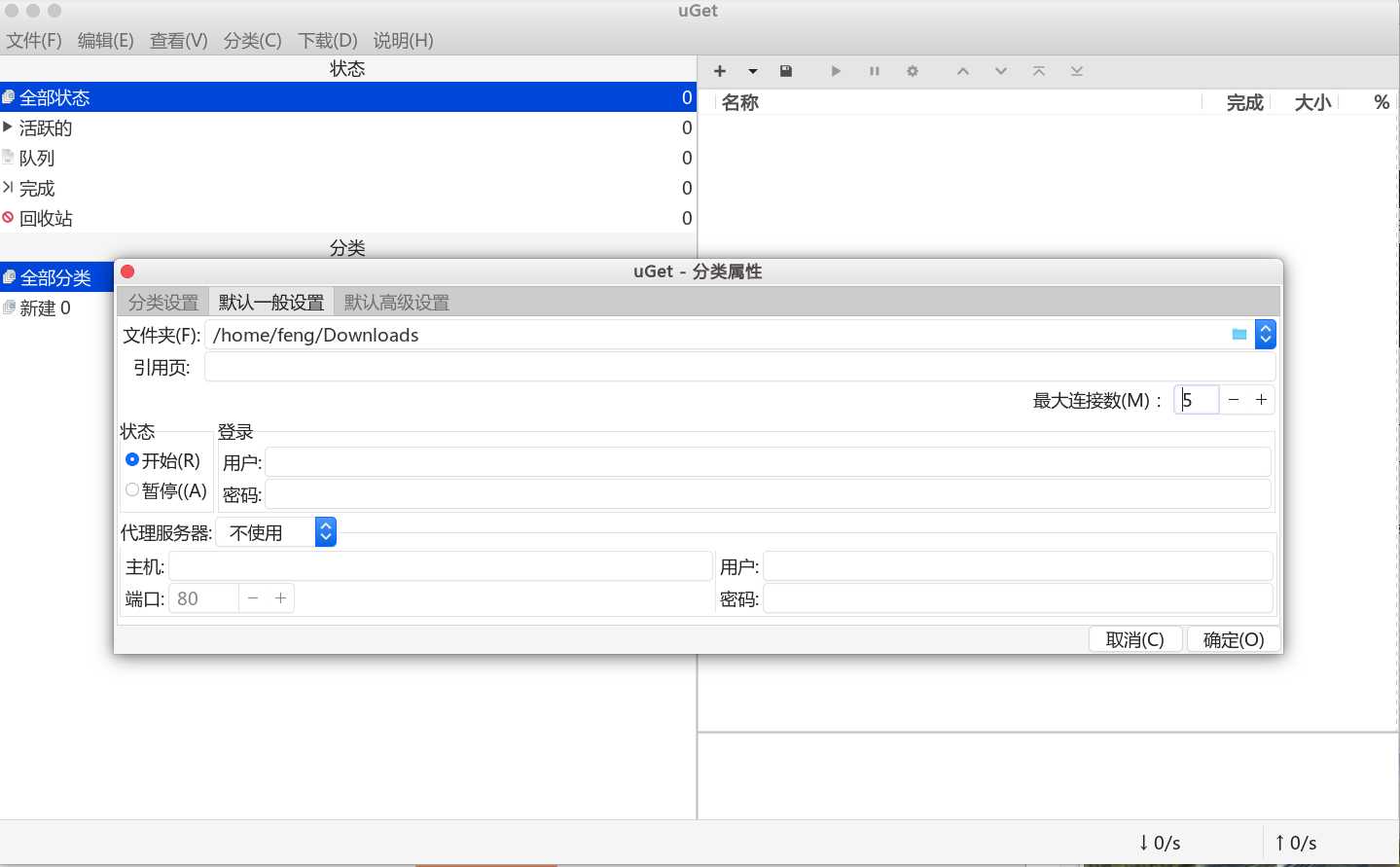Open the 查看(V) menu
Screen dimensions: 1400x867
click(x=179, y=40)
